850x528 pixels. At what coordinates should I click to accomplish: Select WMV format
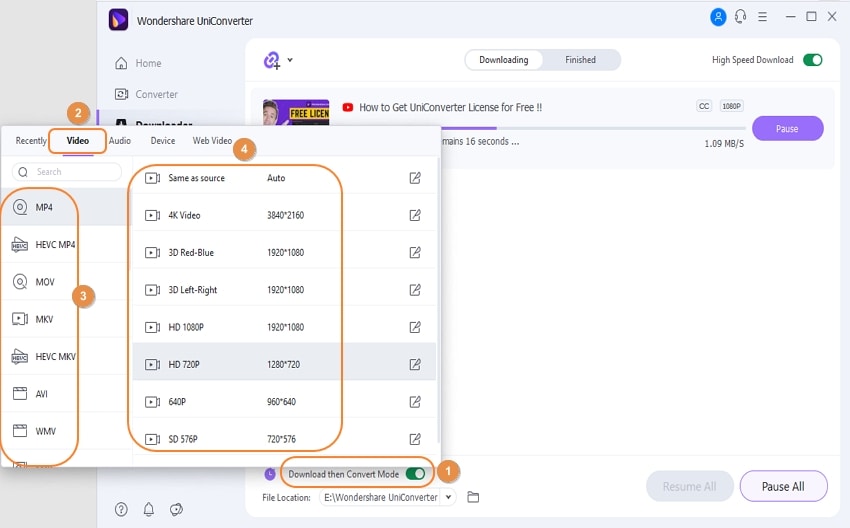(x=65, y=431)
